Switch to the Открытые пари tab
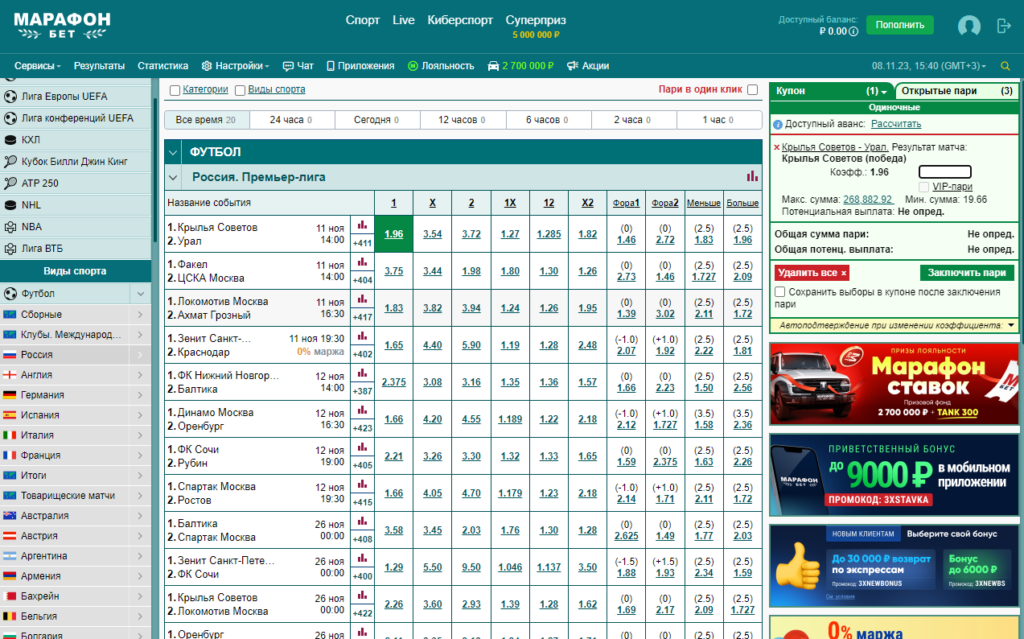Screen dimensions: 1024x639 [x=957, y=91]
